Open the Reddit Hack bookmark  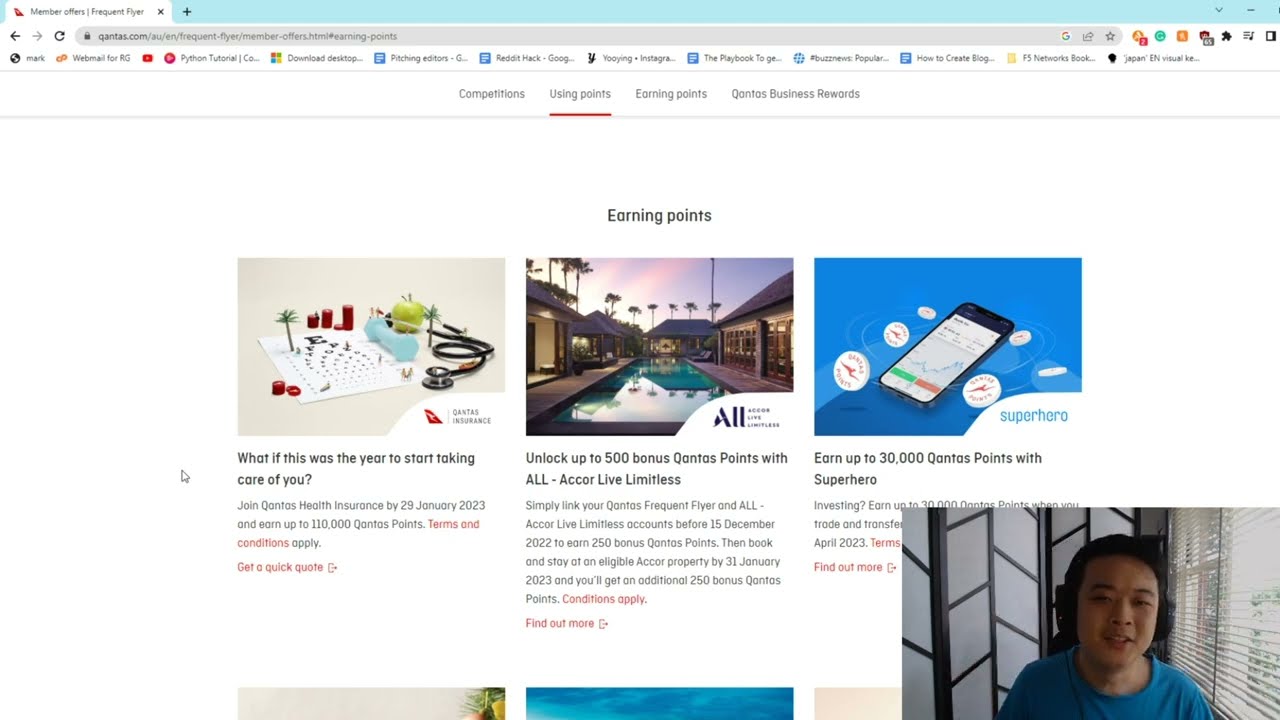[527, 58]
